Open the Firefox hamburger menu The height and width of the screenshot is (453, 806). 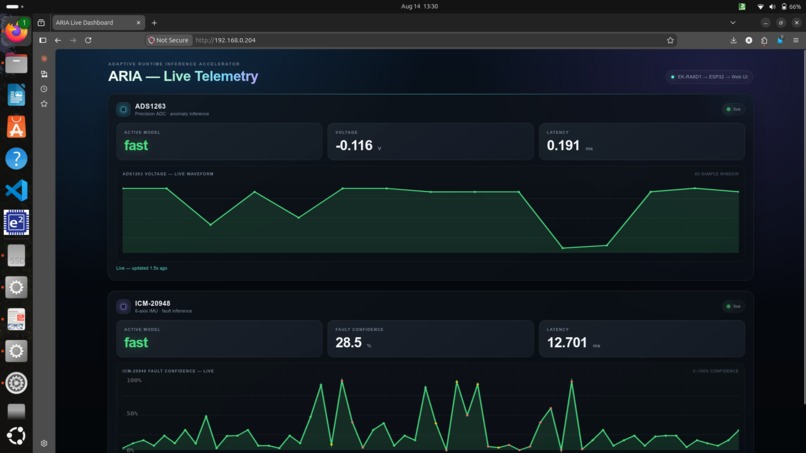coord(796,40)
